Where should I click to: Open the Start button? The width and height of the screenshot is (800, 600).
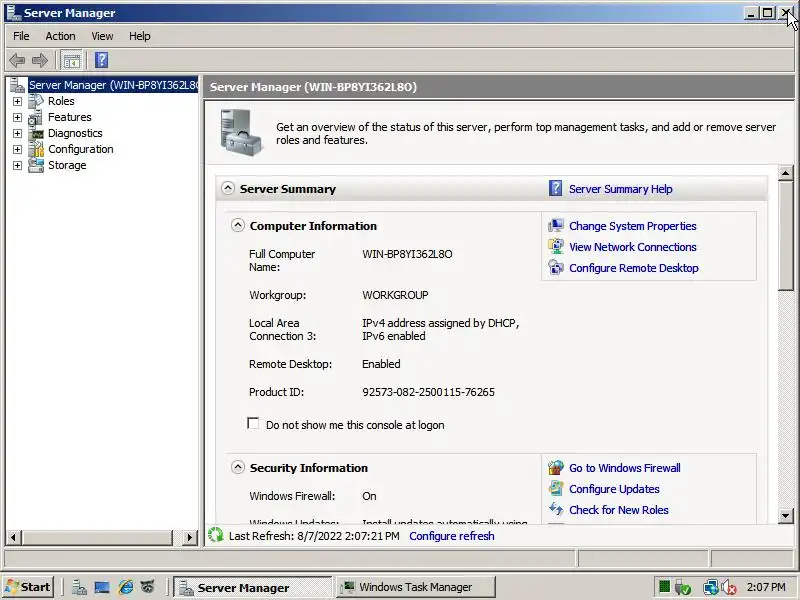pyautogui.click(x=29, y=587)
